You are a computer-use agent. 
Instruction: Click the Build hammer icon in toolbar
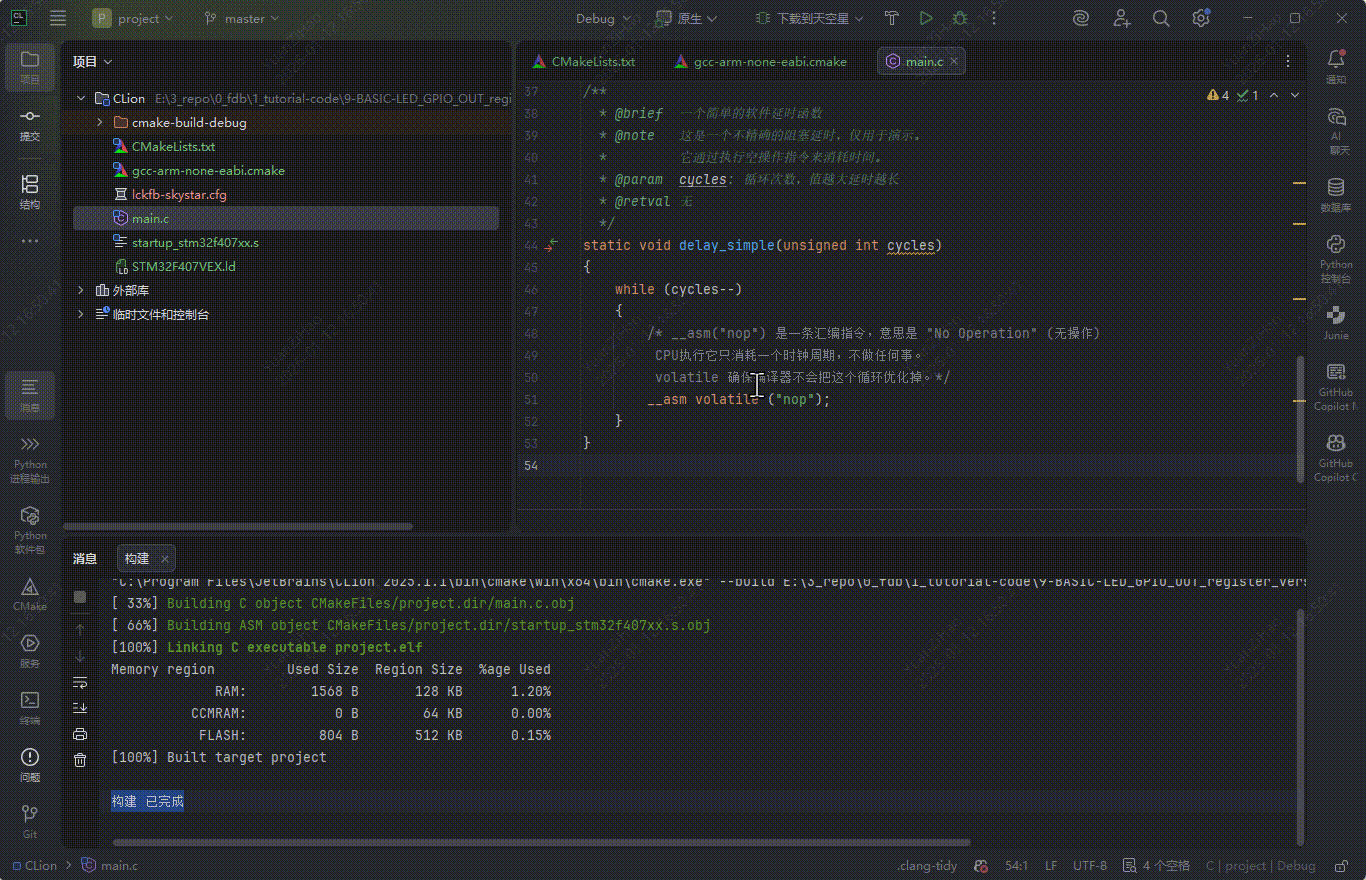tap(892, 18)
